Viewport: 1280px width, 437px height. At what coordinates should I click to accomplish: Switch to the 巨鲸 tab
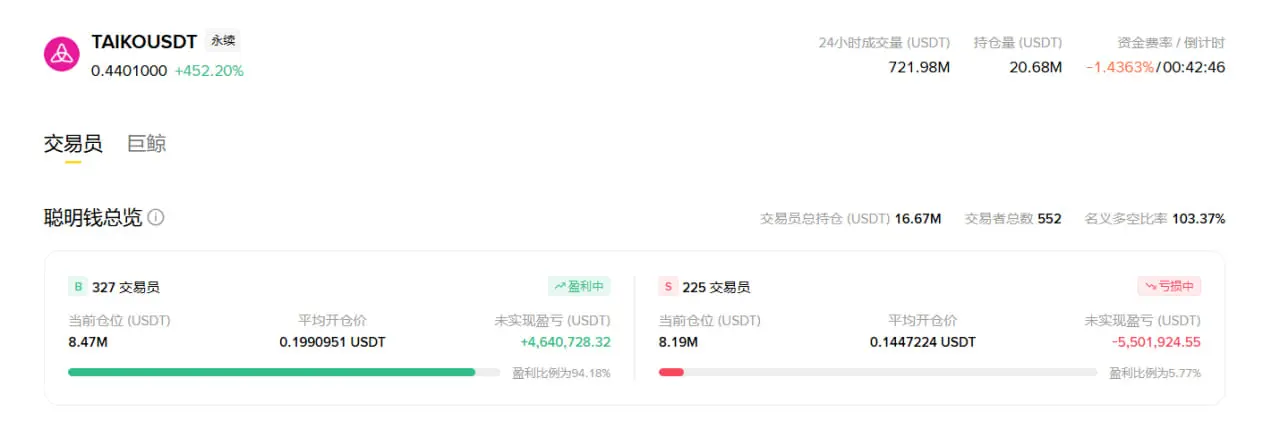coord(147,143)
